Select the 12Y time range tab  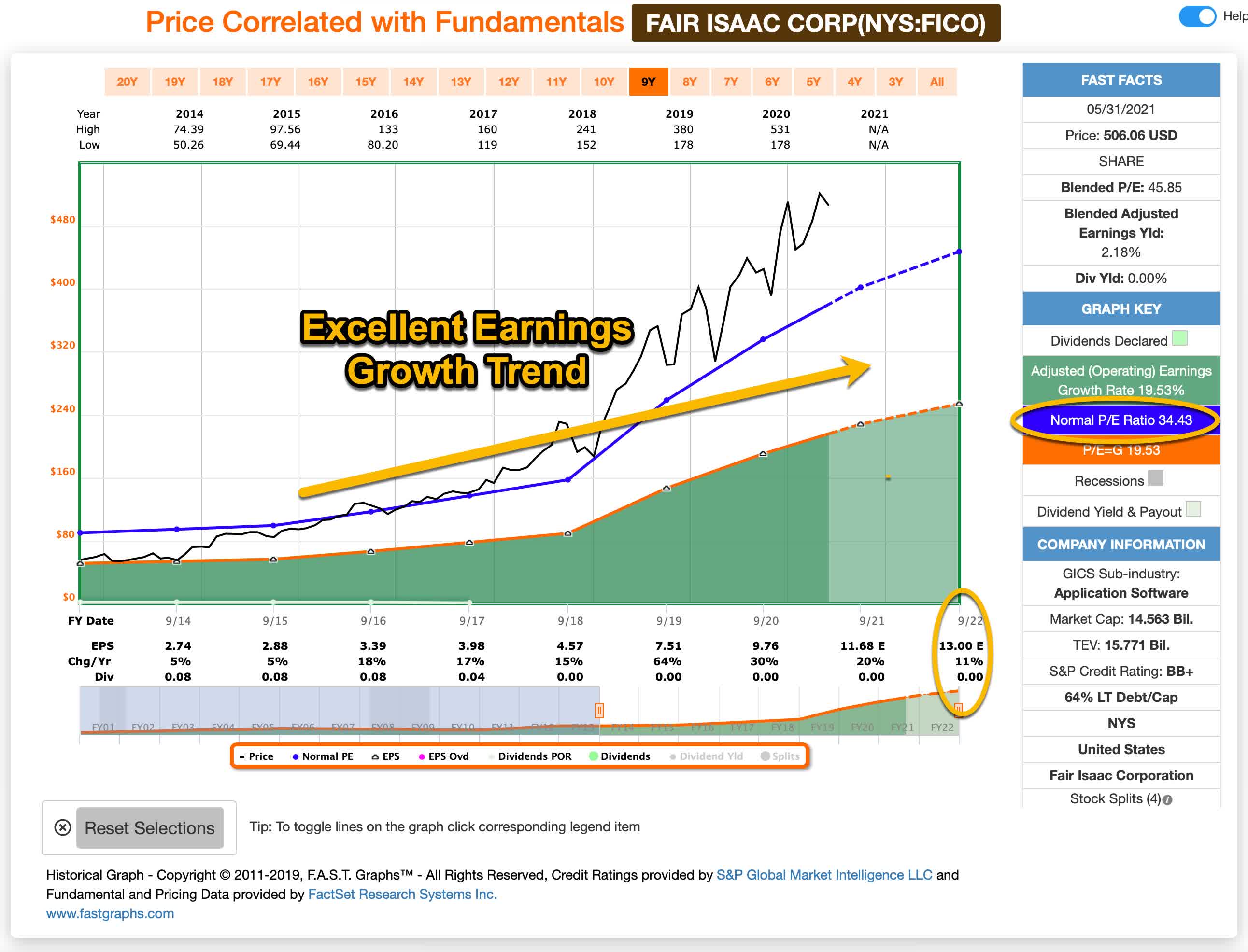tap(509, 82)
